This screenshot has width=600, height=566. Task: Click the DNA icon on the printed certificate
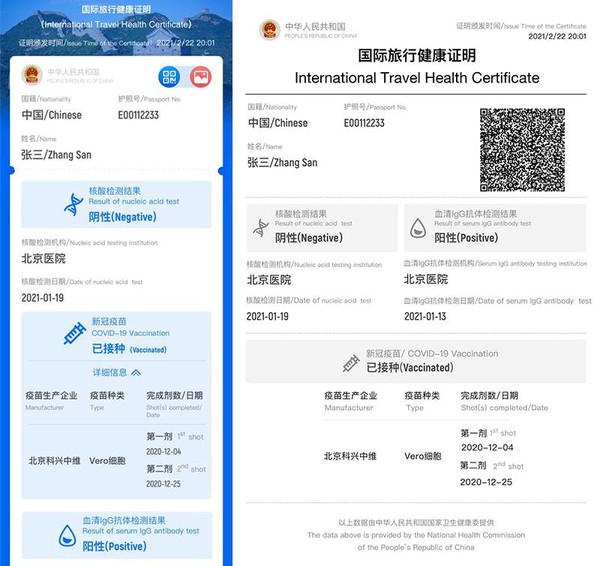point(260,229)
